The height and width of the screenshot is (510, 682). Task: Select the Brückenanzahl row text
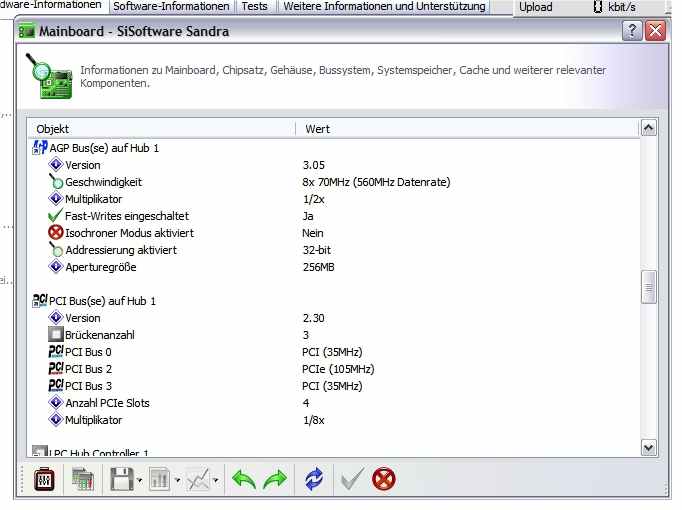100,335
